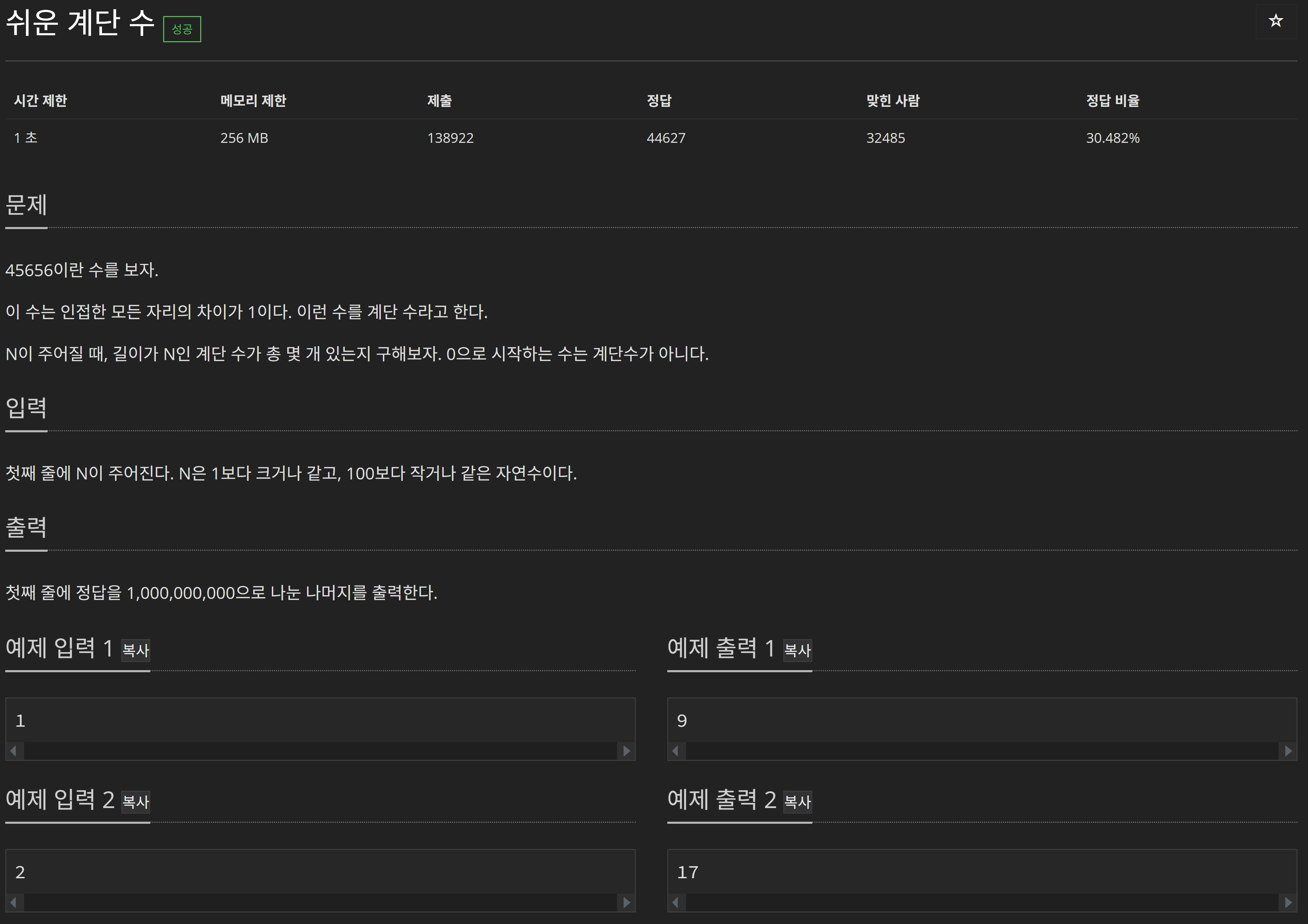
Task: Click inside example input 1 text showing 1
Action: (x=21, y=721)
